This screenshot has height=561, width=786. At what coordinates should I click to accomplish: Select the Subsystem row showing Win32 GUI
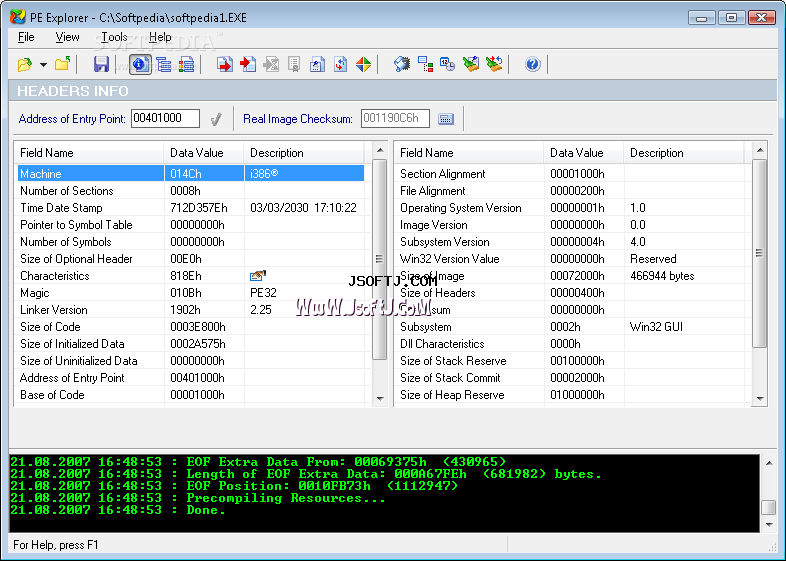[x=571, y=327]
